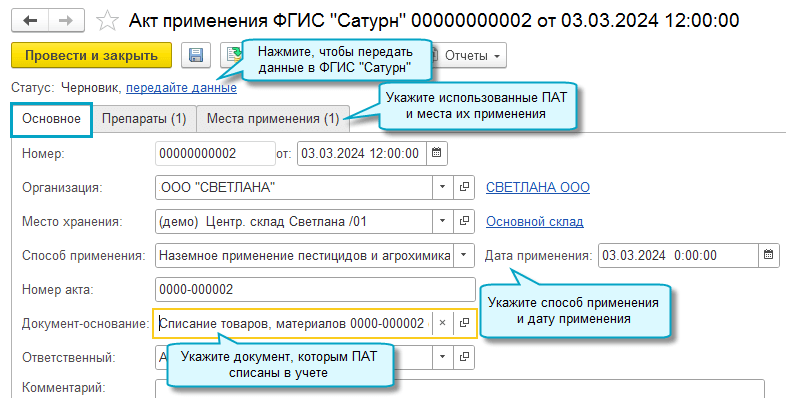This screenshot has height=398, width=786.
Task: Go forward with the right arrow button
Action: click(66, 21)
